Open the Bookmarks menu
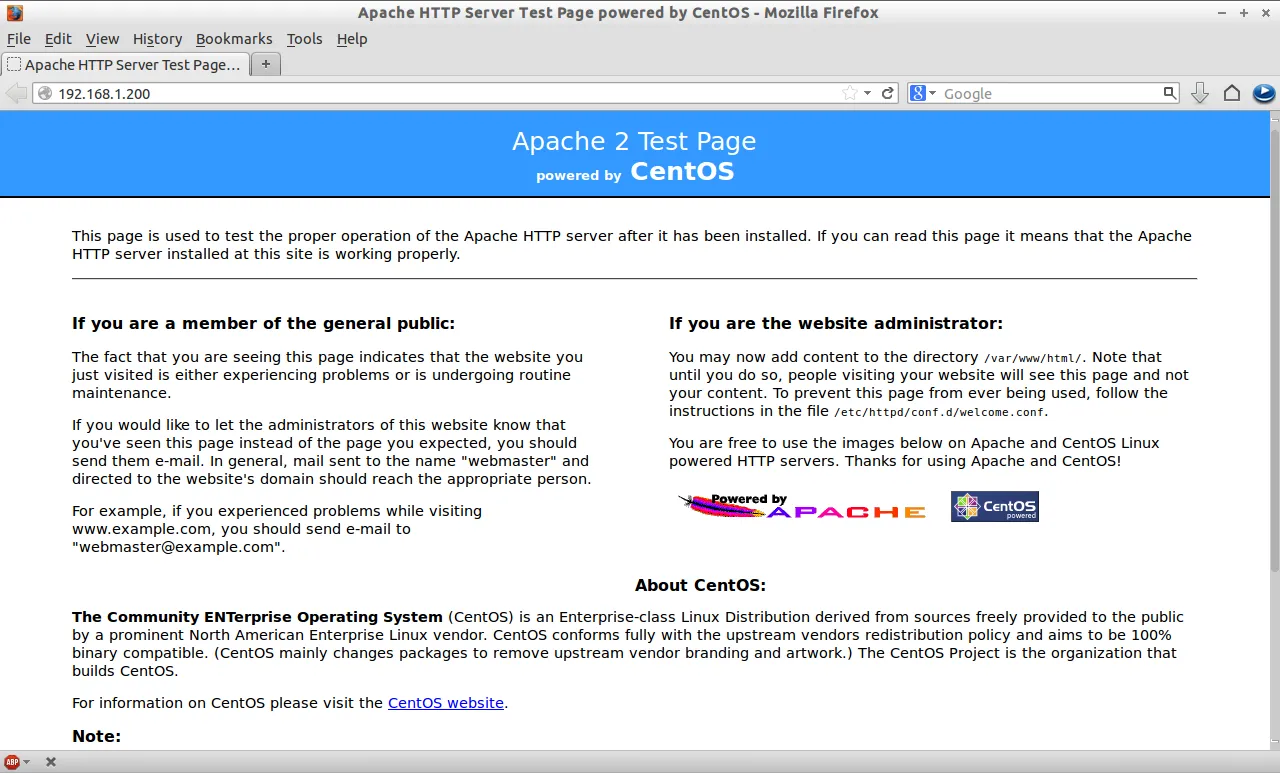 (234, 39)
